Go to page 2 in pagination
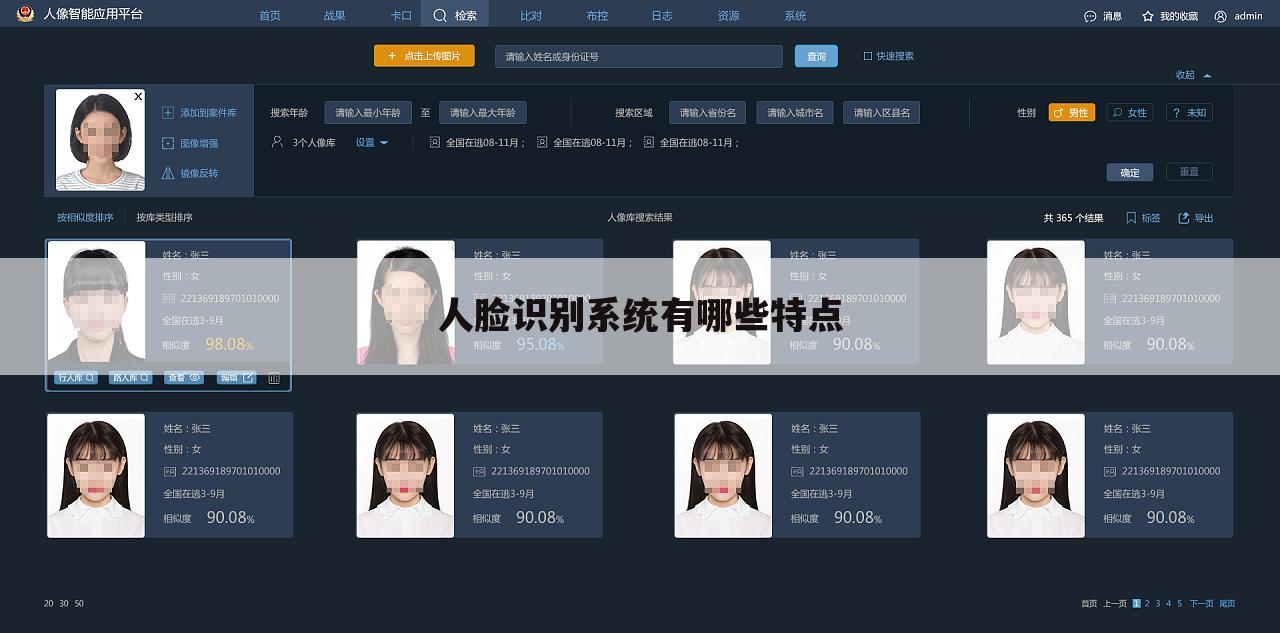This screenshot has height=633, width=1280. 1147,603
